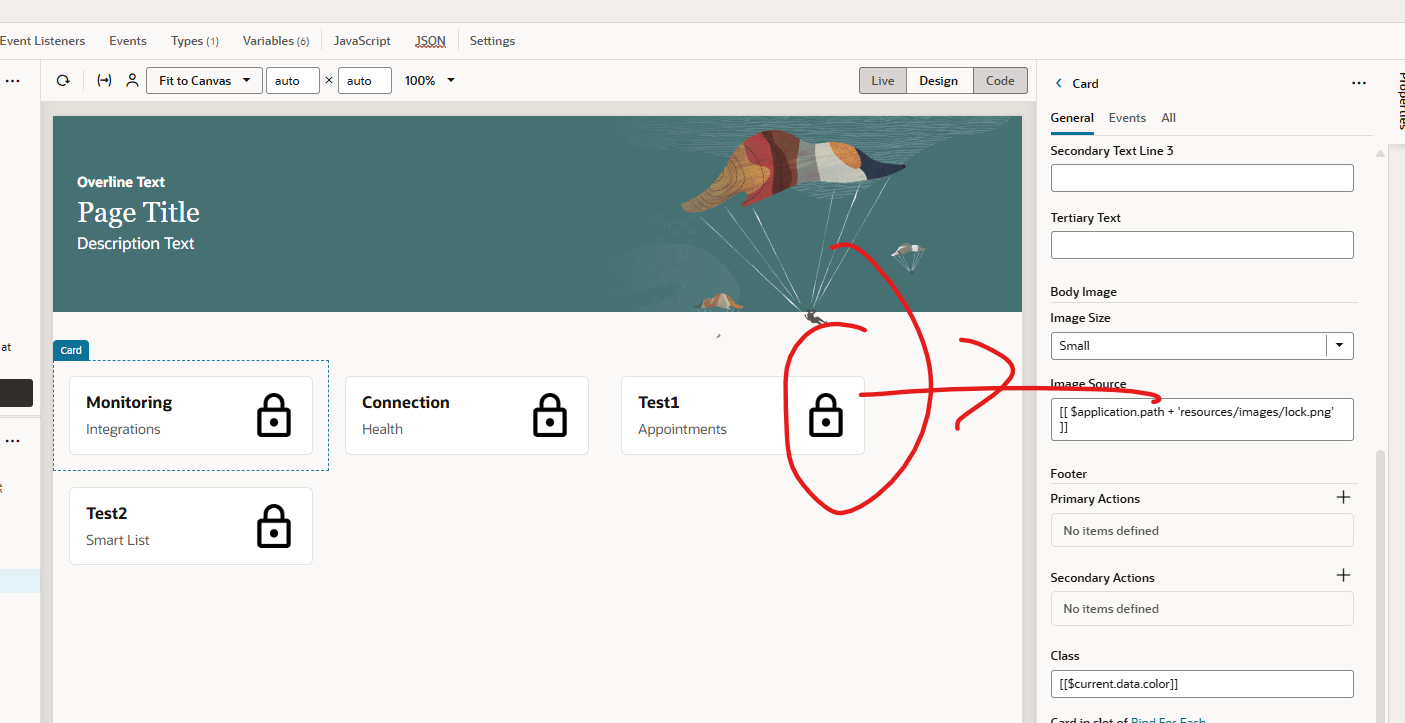Viewport: 1405px width, 723px height.
Task: Switch canvas to Code mode
Action: click(x=1000, y=81)
